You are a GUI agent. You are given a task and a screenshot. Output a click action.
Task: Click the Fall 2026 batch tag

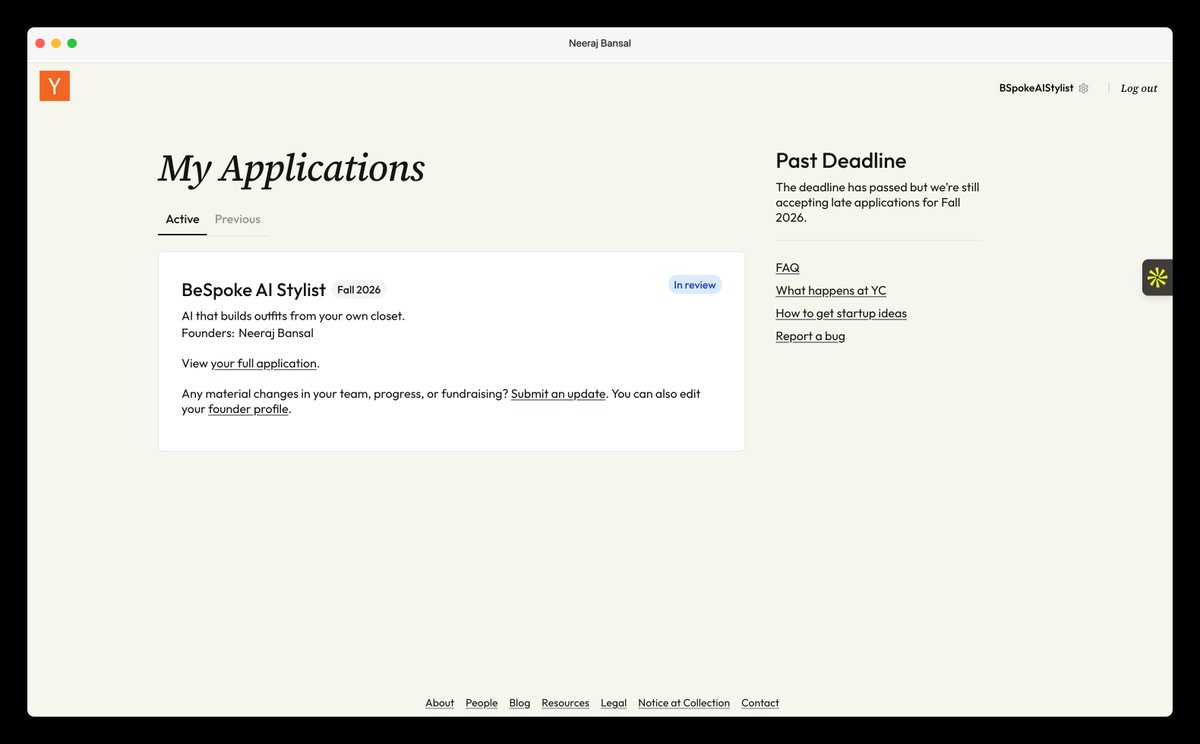pos(359,290)
